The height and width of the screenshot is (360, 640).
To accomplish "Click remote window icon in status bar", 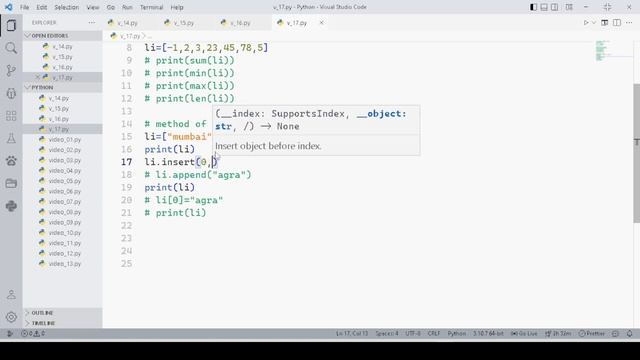I will pos(10,333).
